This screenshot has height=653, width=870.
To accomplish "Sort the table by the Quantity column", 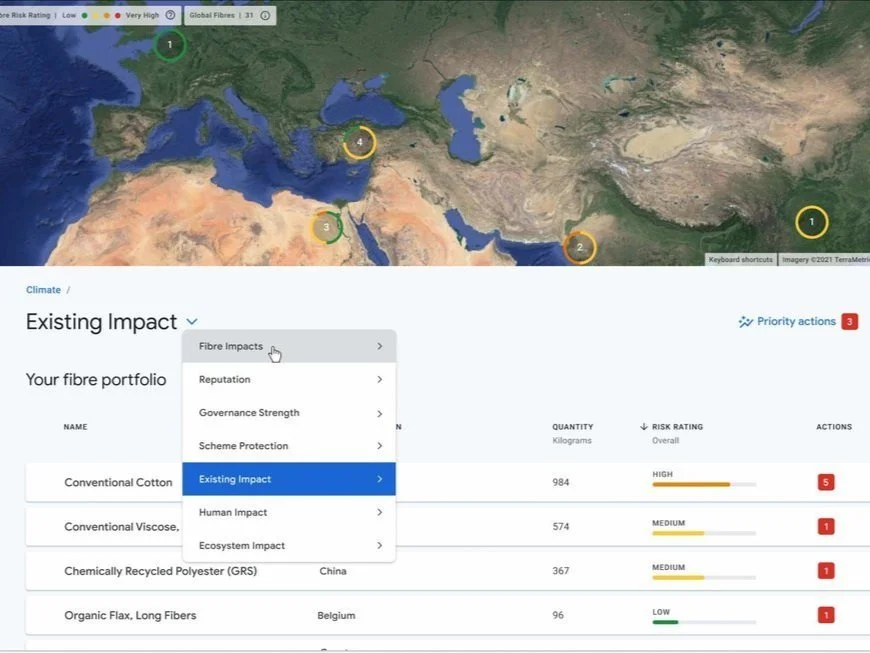I will pos(573,427).
